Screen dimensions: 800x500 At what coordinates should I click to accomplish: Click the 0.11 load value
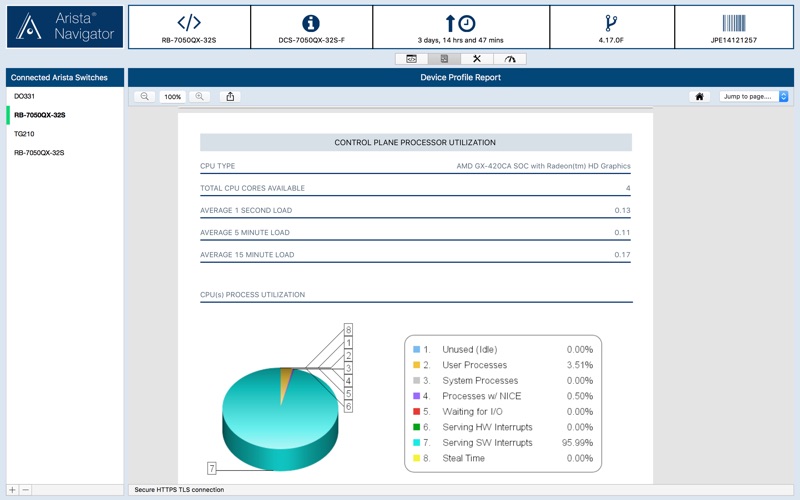(x=622, y=233)
